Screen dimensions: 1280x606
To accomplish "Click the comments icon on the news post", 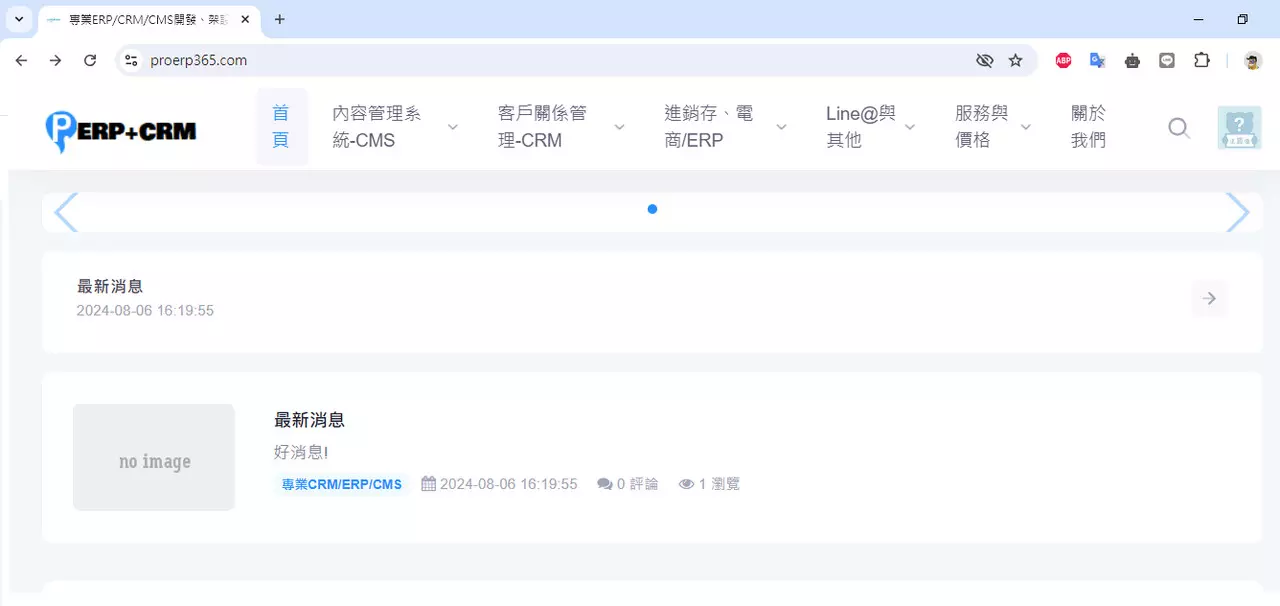I will click(604, 483).
